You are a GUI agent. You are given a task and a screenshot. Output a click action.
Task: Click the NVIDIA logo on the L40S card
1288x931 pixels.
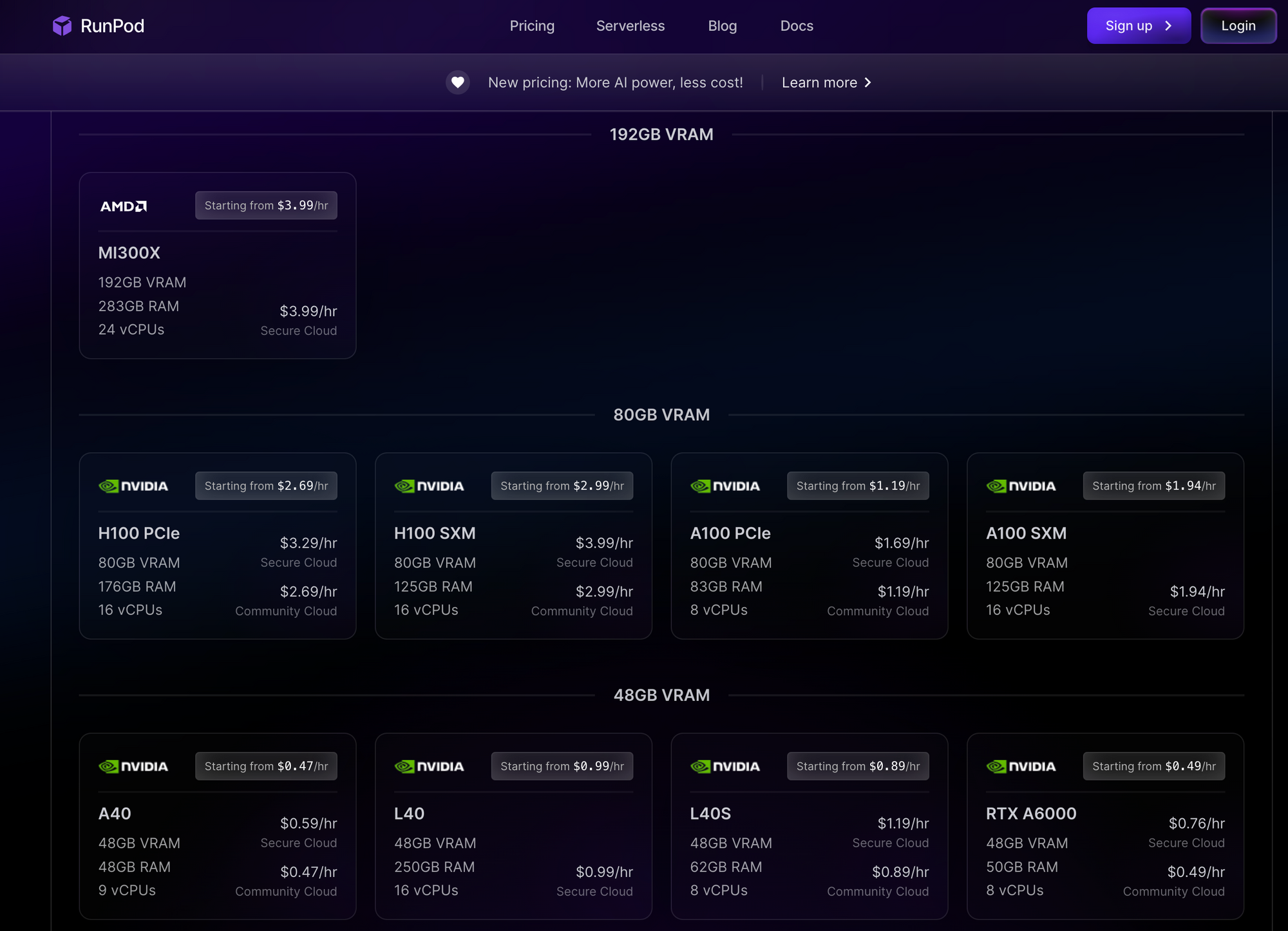point(725,767)
